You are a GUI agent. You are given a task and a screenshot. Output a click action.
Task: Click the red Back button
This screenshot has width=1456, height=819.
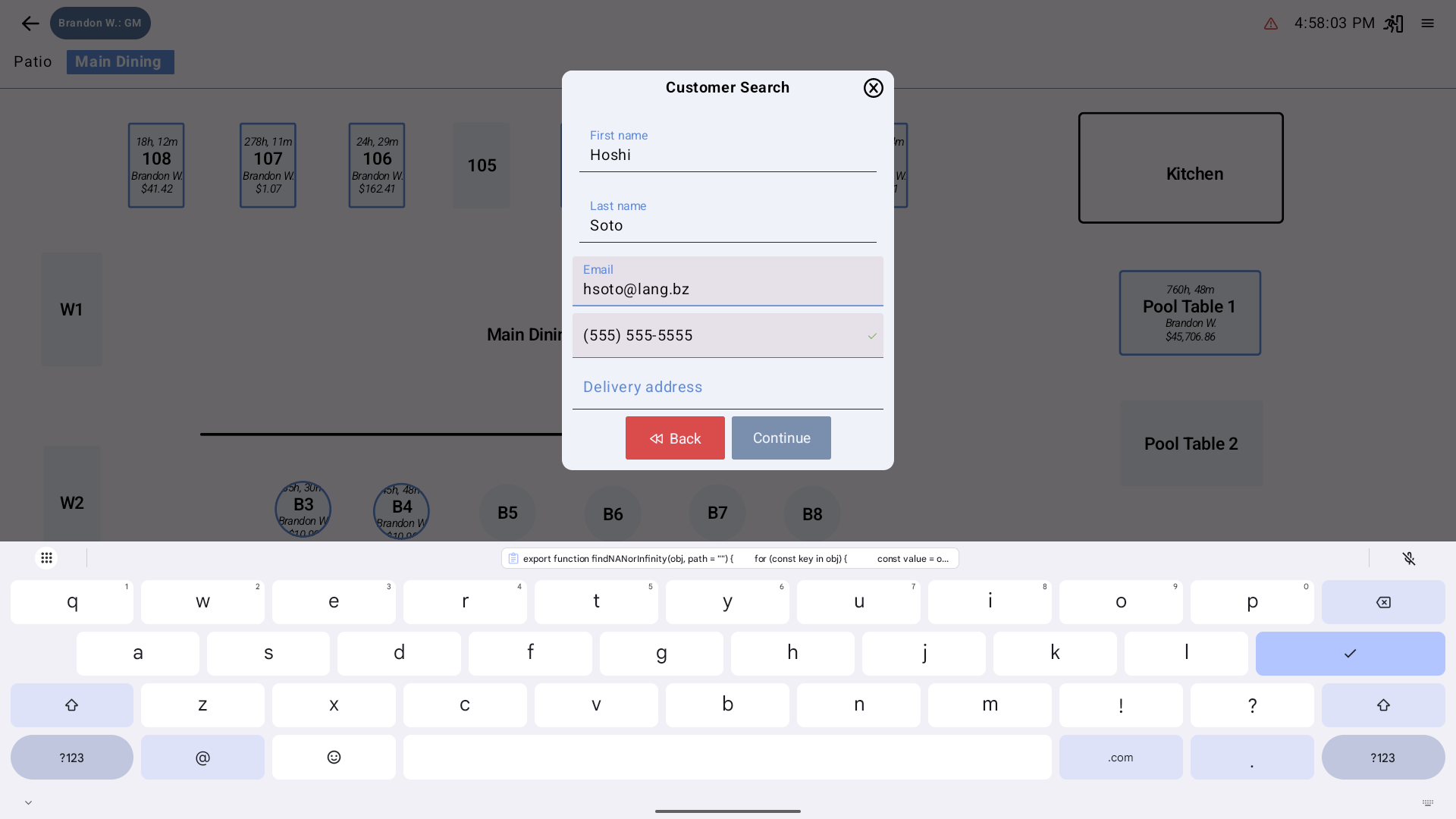674,438
